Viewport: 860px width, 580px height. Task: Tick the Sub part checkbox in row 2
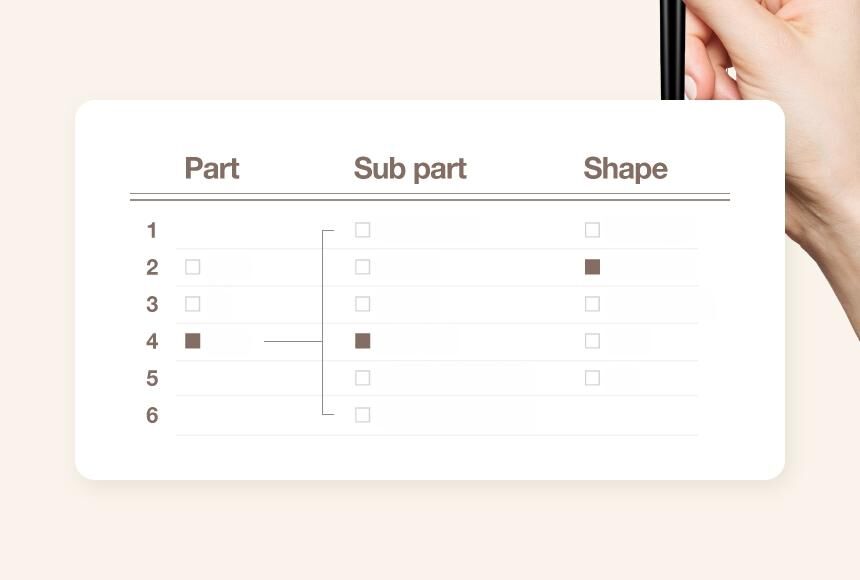363,267
